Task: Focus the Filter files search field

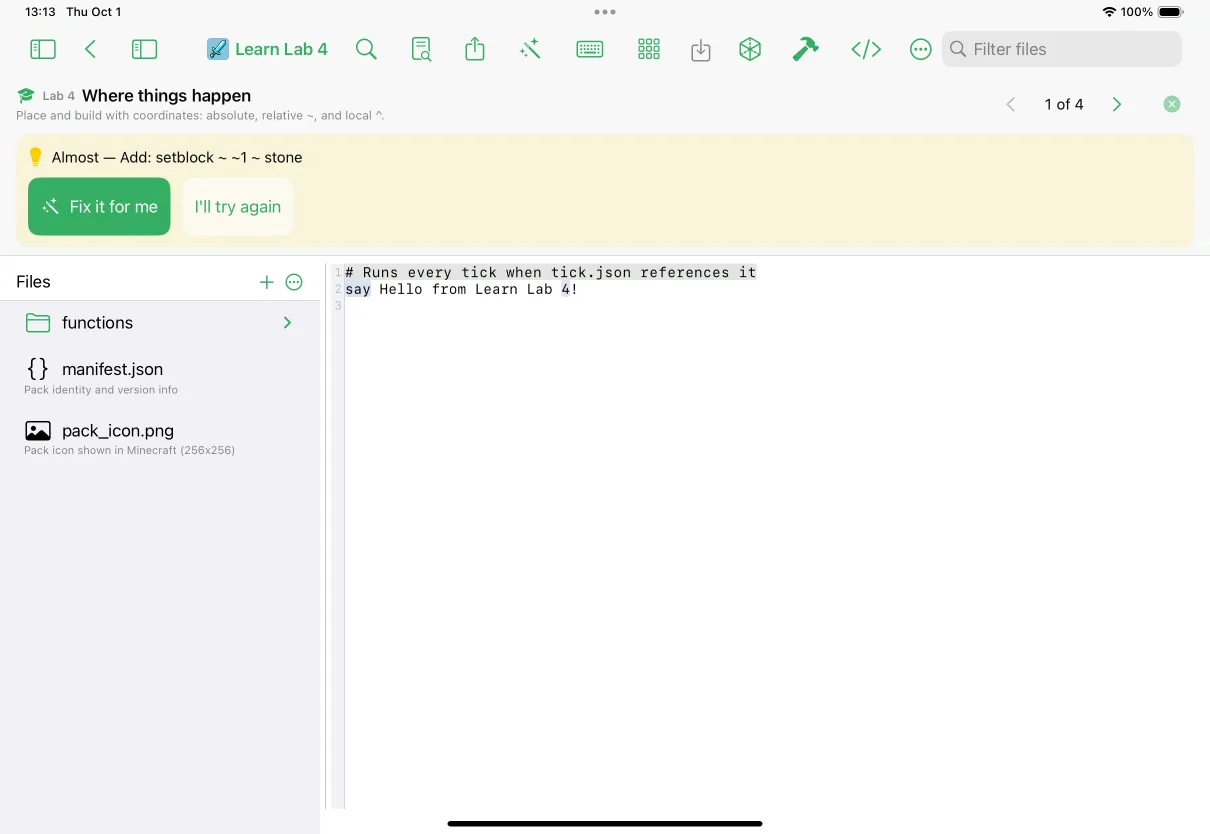Action: tap(1062, 49)
